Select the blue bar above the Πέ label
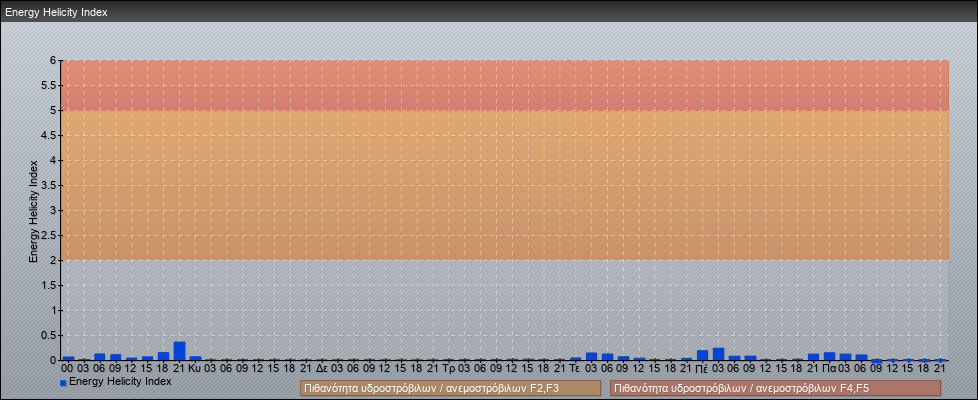This screenshot has height=400, width=978. tap(702, 355)
